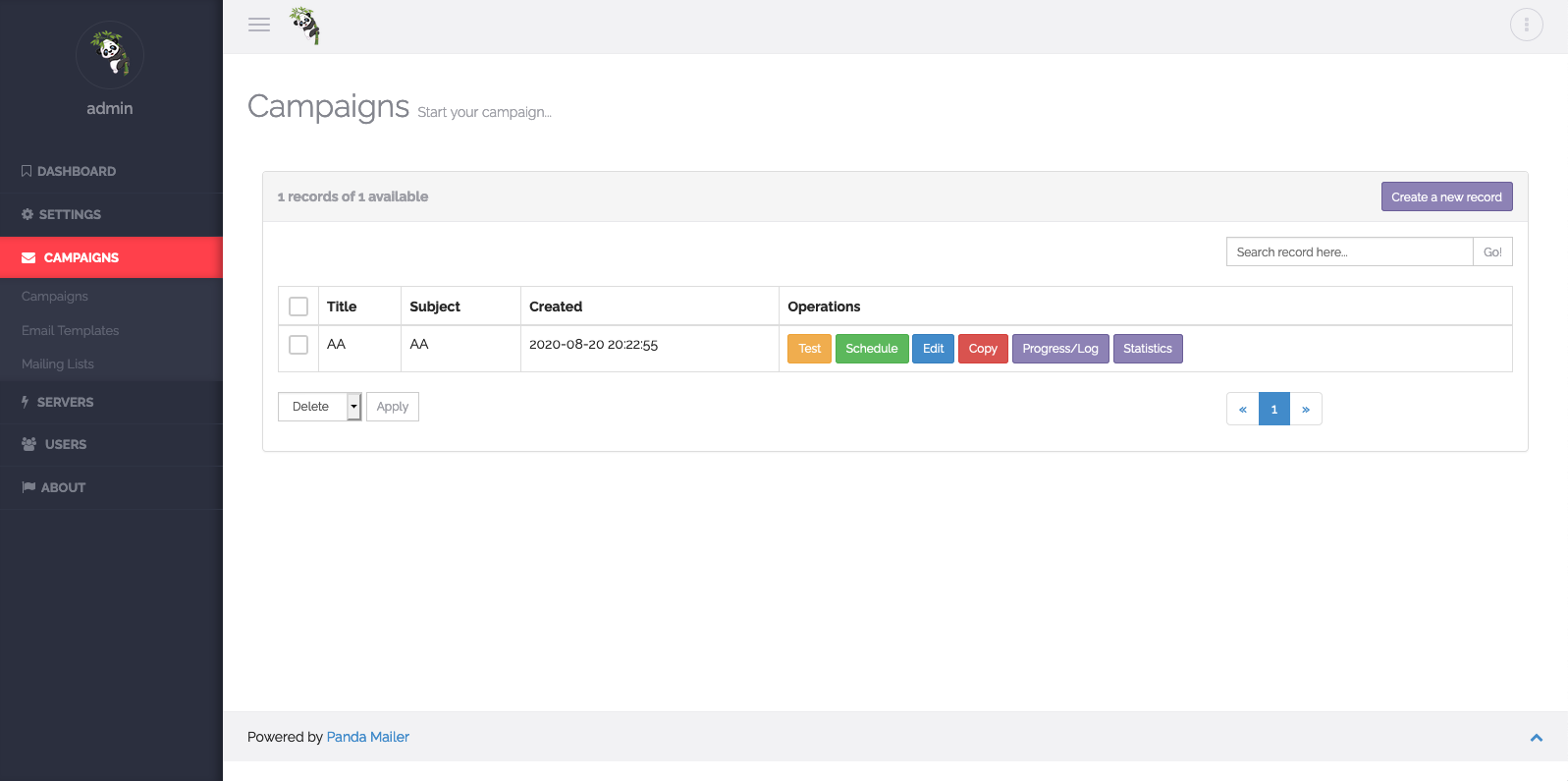Click the panda logo in top bar

pyautogui.click(x=305, y=26)
